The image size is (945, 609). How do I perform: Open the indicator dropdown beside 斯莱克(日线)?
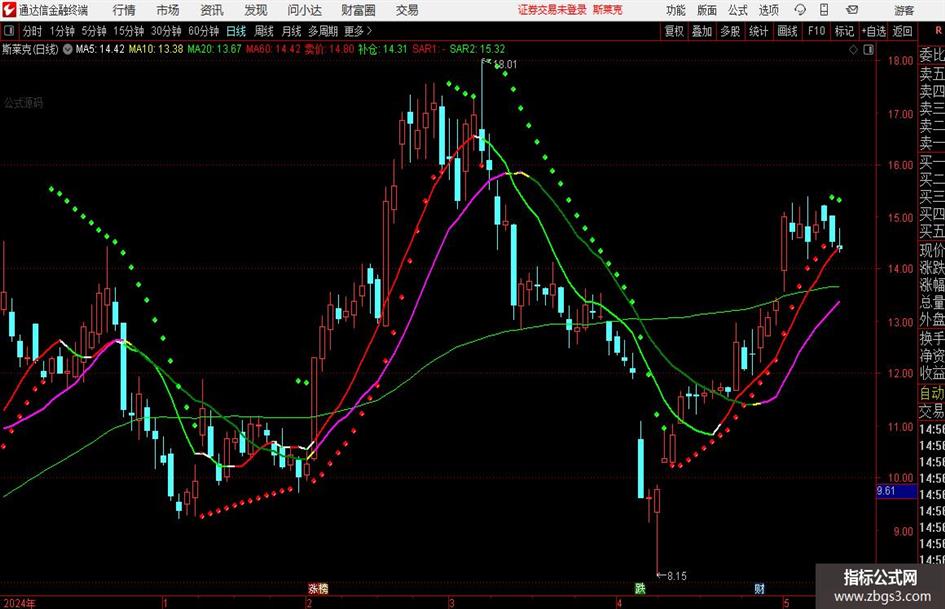pos(68,49)
